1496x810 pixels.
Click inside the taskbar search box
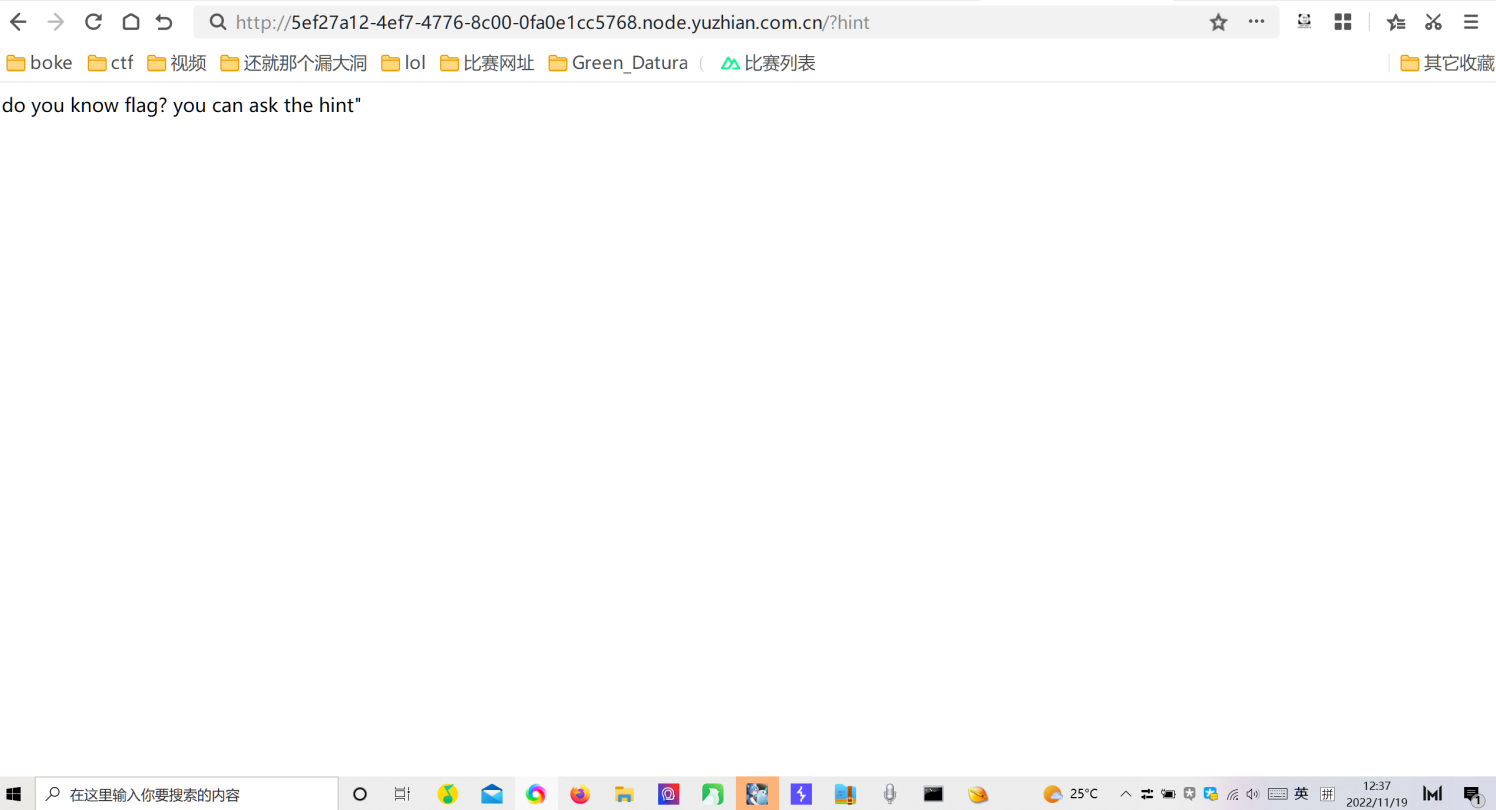pyautogui.click(x=190, y=793)
